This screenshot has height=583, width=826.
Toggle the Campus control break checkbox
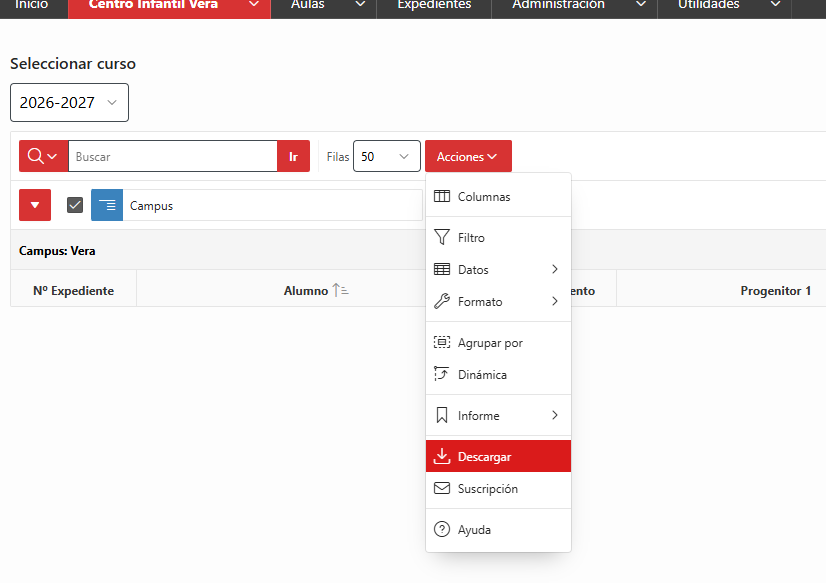[75, 205]
